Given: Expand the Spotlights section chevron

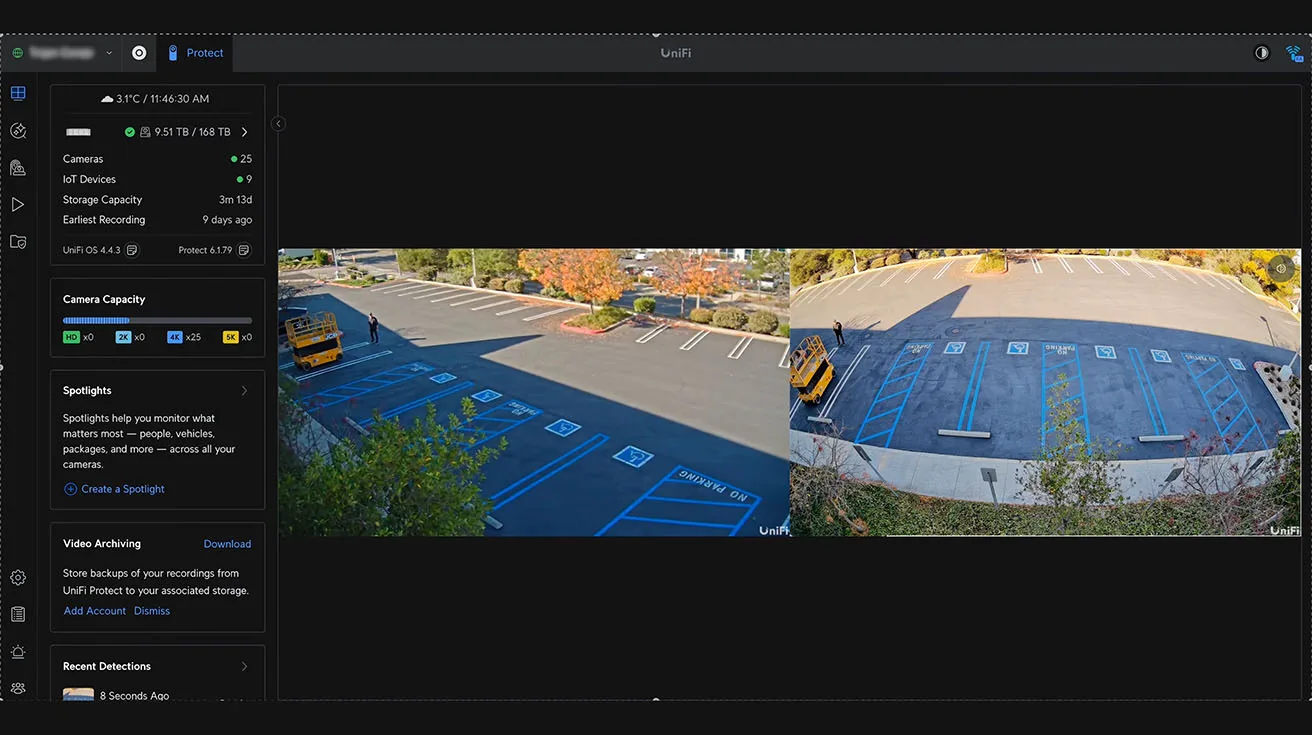Looking at the screenshot, I should pos(244,391).
